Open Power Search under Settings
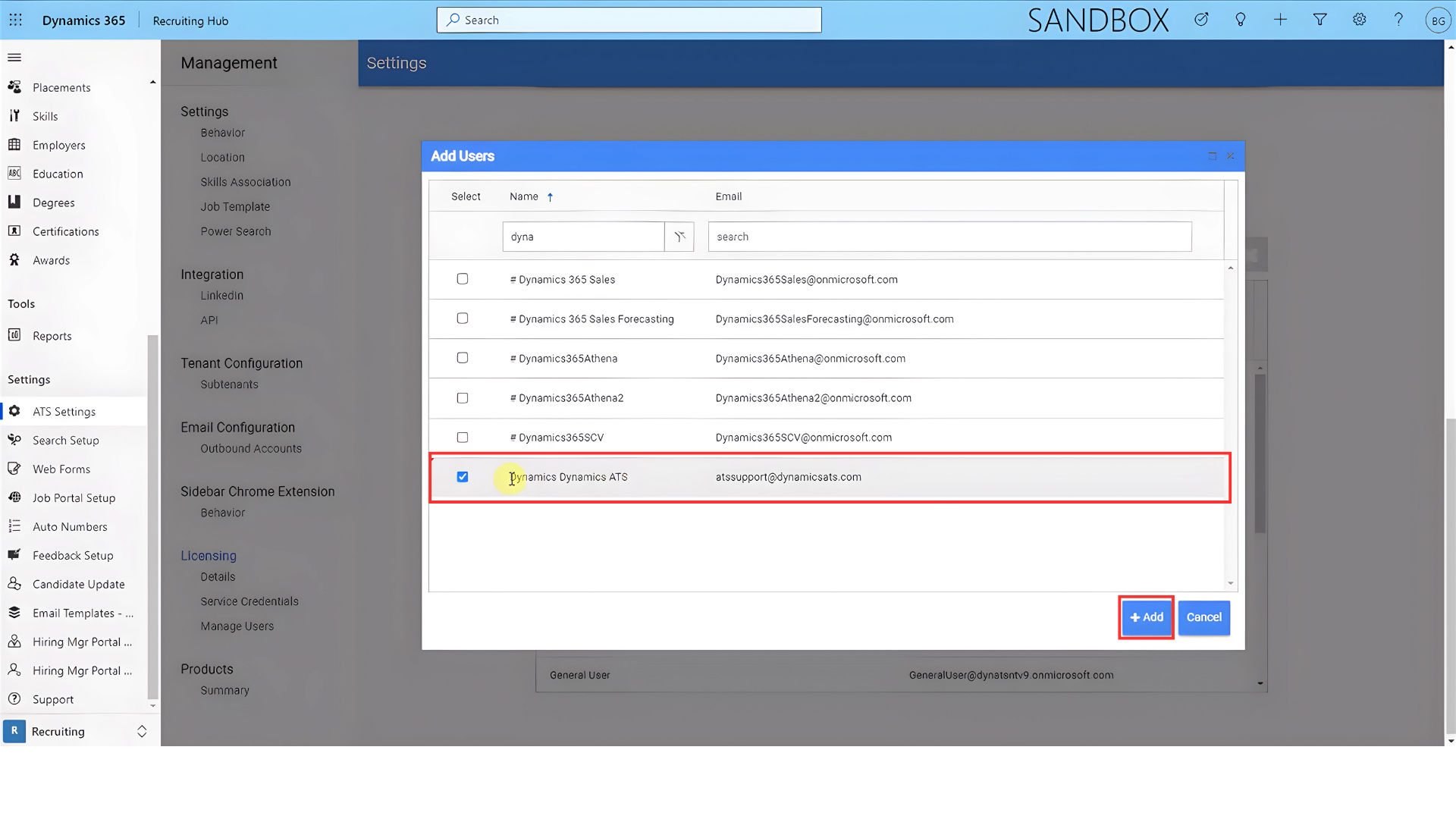 coord(236,231)
